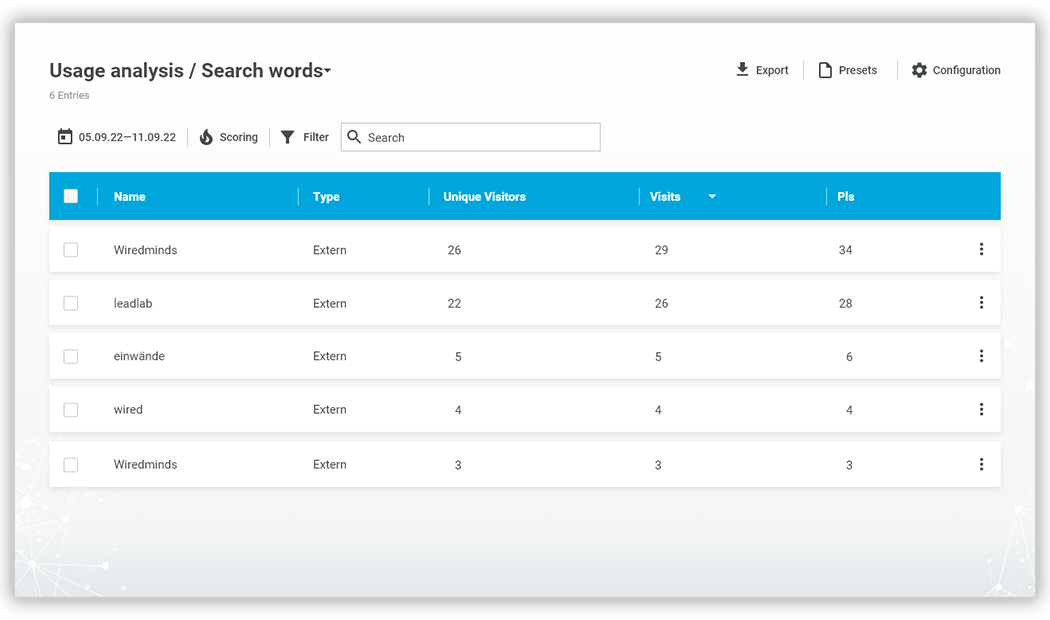Click the calendar icon for date range
Screen dimensions: 1050x620
64,137
